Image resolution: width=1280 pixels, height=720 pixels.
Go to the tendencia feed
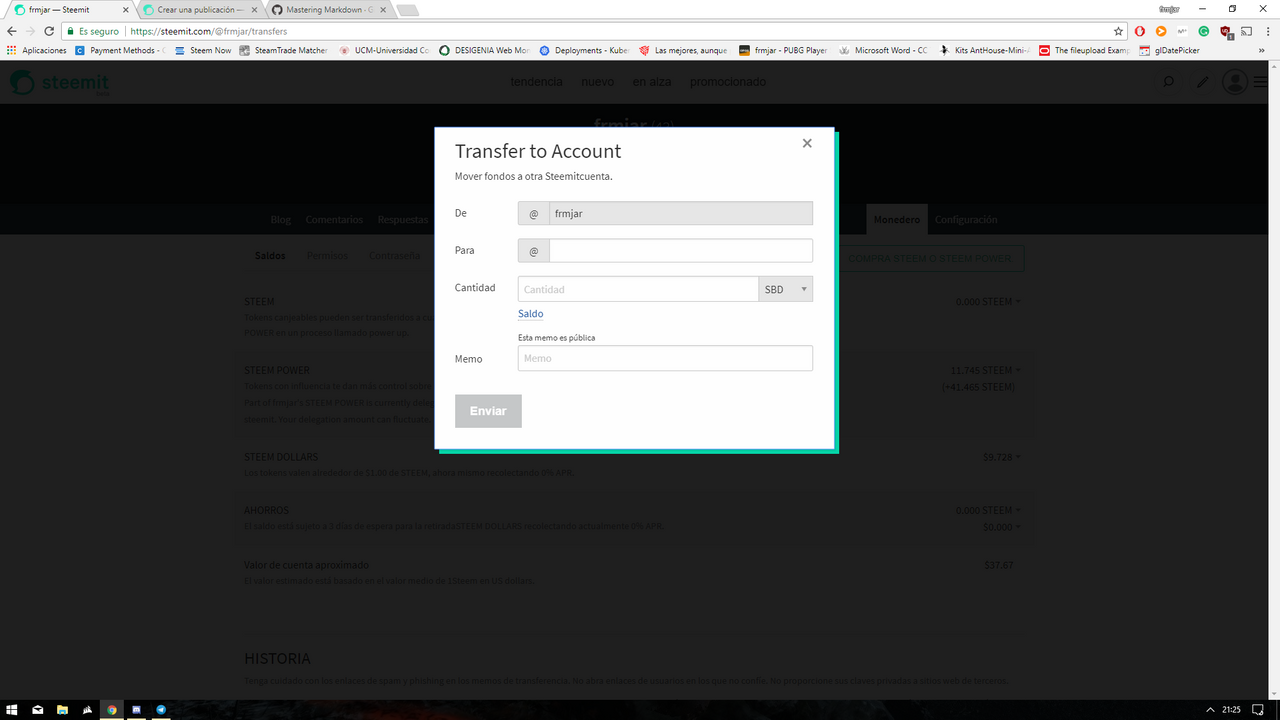(537, 81)
